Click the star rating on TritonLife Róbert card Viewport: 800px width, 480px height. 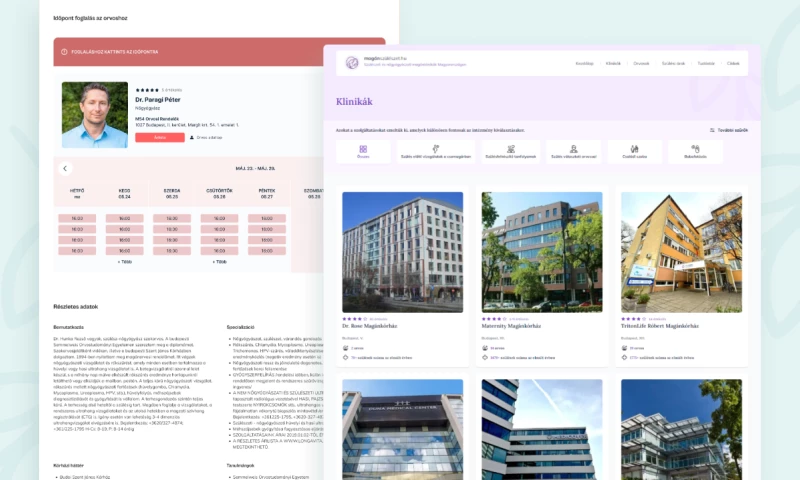point(633,319)
